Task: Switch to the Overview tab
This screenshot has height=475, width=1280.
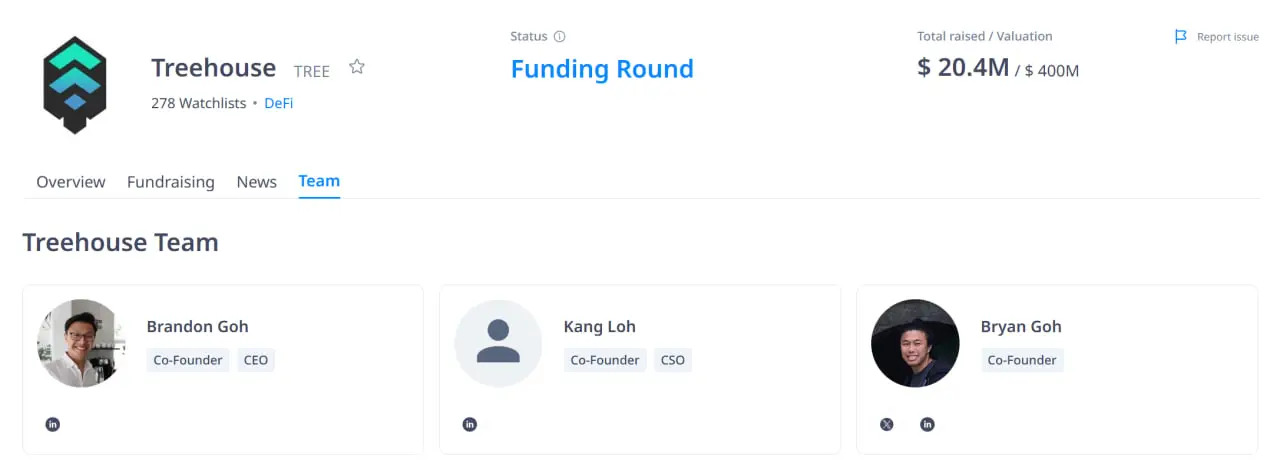Action: [70, 182]
